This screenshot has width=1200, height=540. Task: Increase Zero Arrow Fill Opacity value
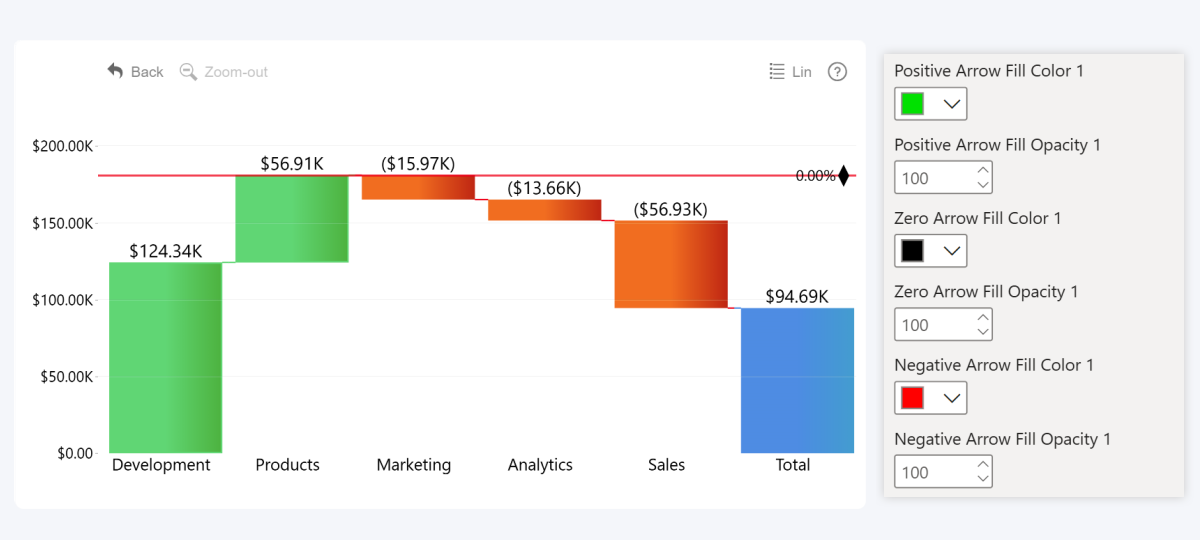point(983,318)
